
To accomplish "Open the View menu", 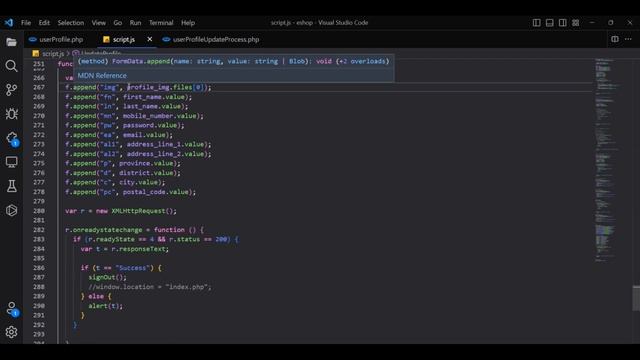I will [98, 23].
